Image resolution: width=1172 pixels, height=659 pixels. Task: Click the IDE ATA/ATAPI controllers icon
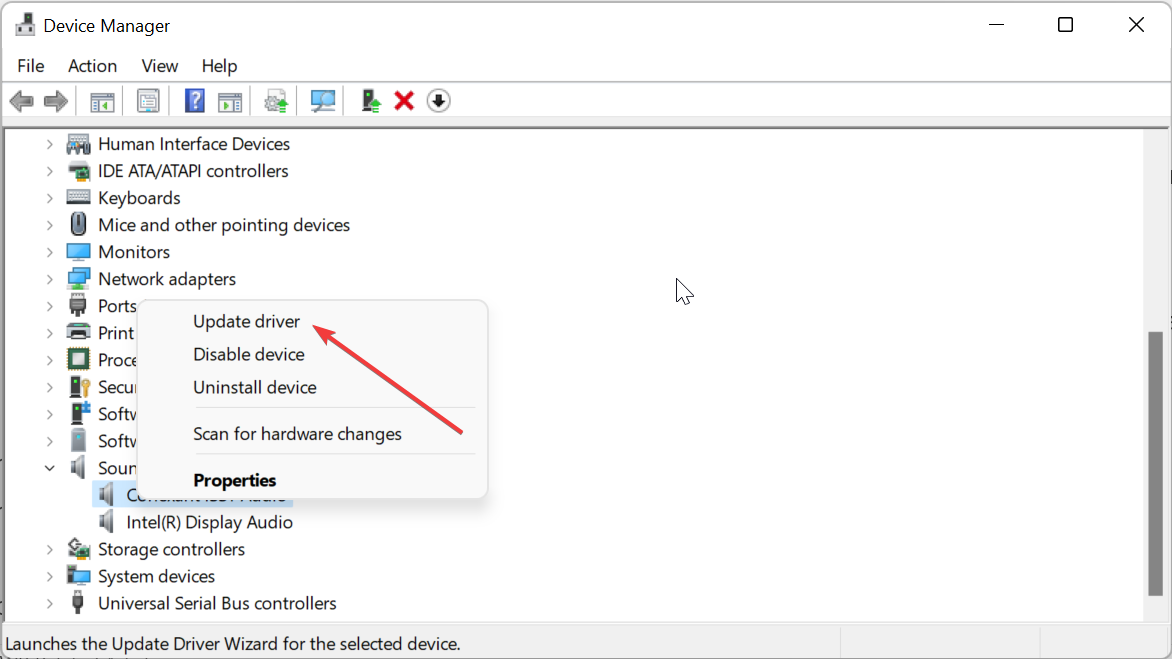78,171
